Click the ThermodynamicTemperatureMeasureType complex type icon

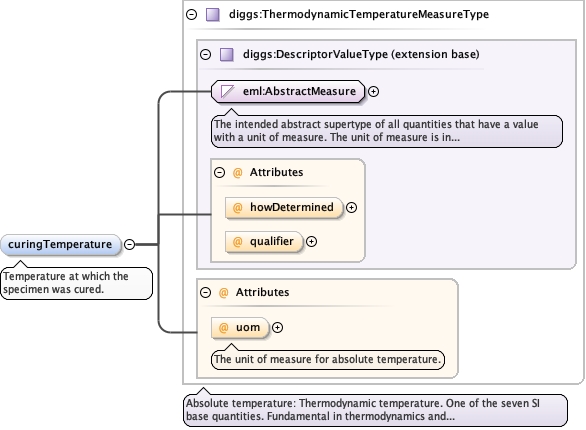click(x=213, y=15)
